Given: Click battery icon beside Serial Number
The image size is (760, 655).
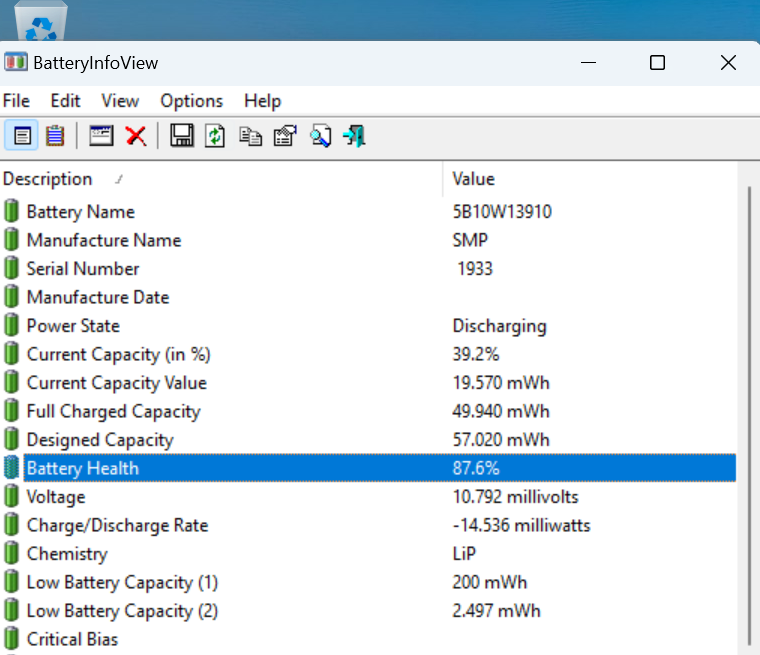Looking at the screenshot, I should point(12,269).
